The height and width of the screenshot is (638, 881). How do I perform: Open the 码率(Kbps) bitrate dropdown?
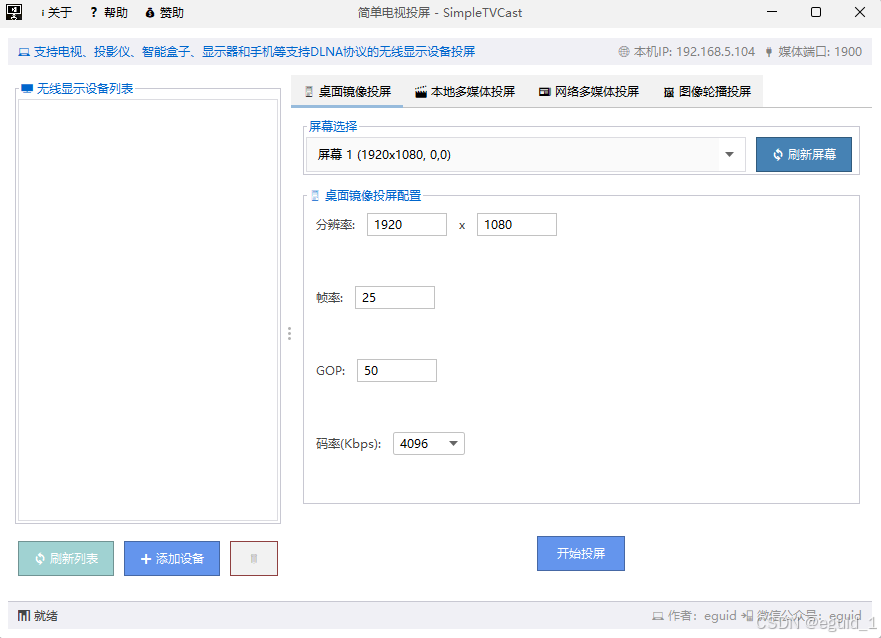coord(452,443)
